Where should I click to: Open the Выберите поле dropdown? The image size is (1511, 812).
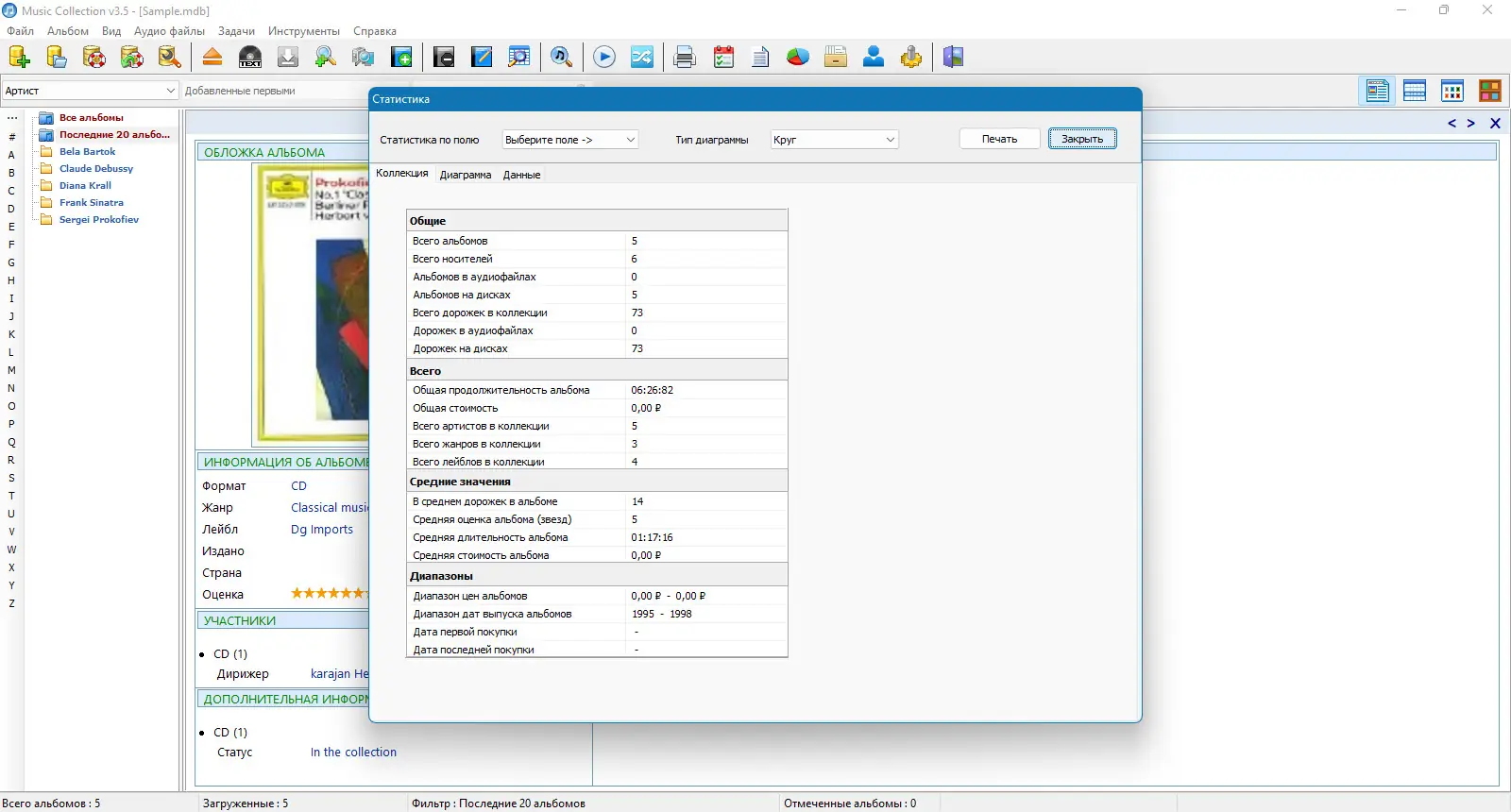(570, 140)
